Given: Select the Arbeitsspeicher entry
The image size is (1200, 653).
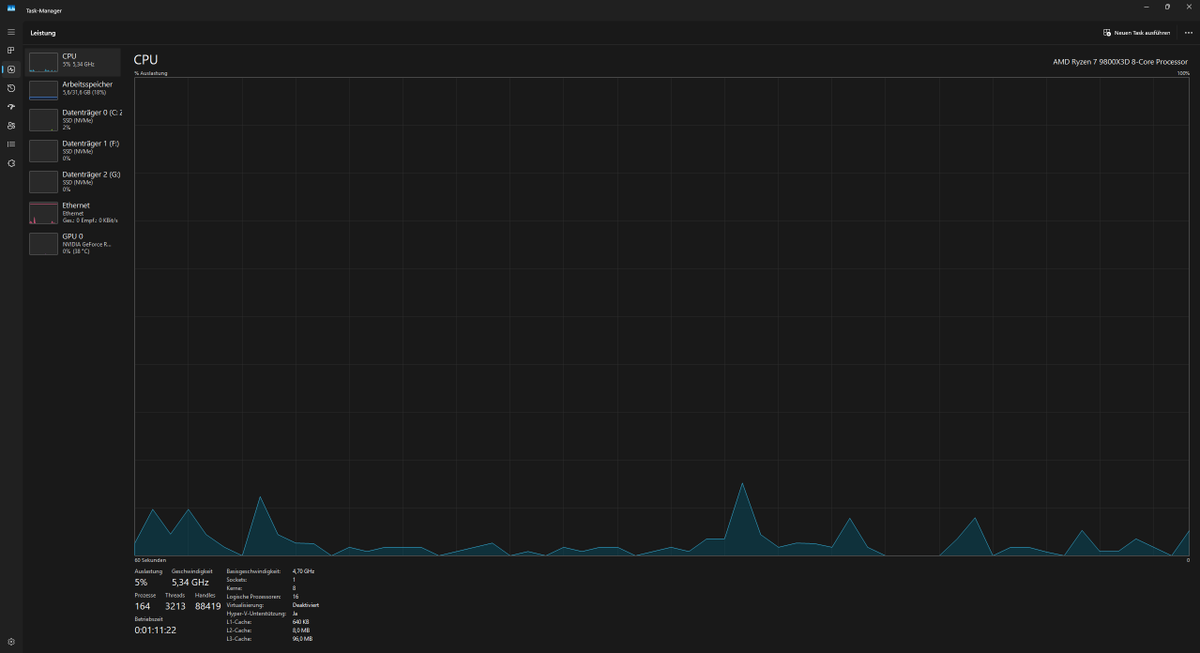Looking at the screenshot, I should click(73, 89).
